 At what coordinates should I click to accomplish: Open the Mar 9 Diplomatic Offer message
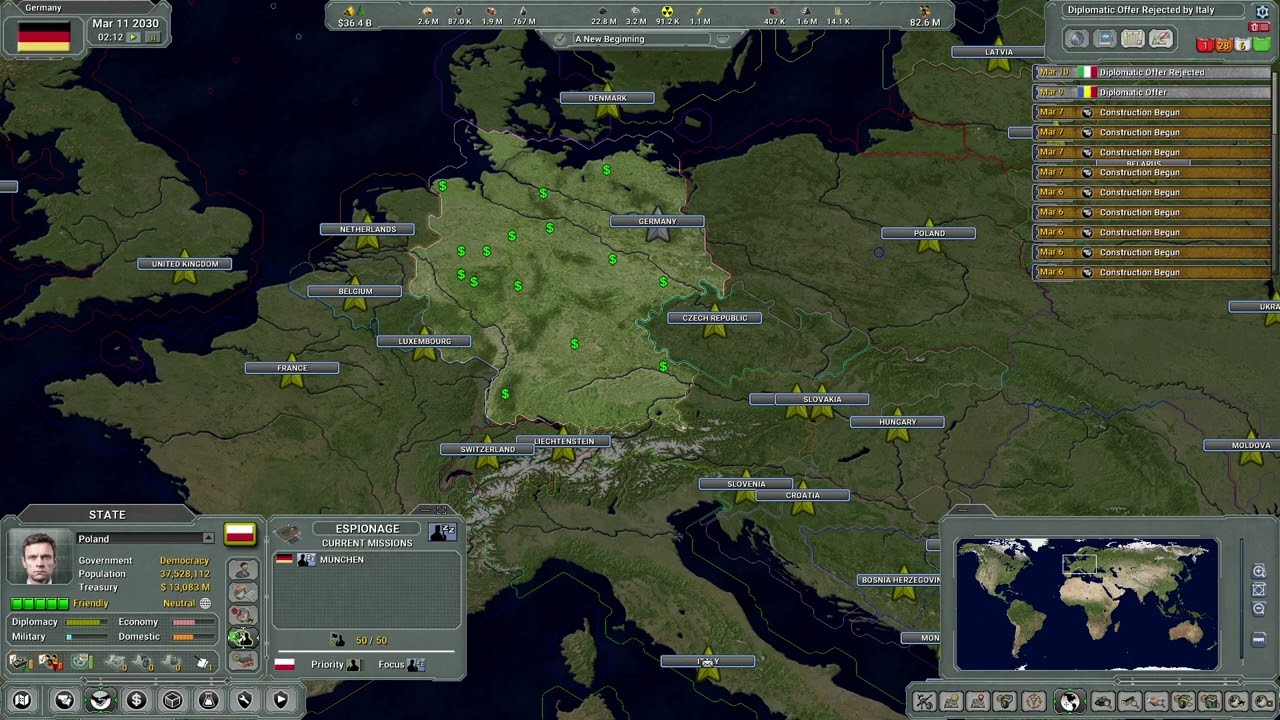click(1152, 92)
